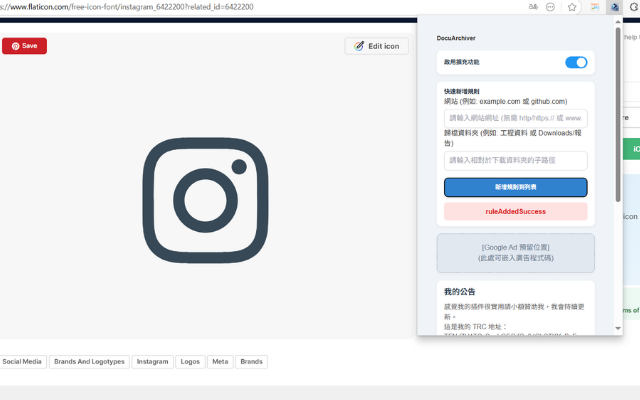
Task: Click the three-dots bubble icon in address bar
Action: coord(550,7)
